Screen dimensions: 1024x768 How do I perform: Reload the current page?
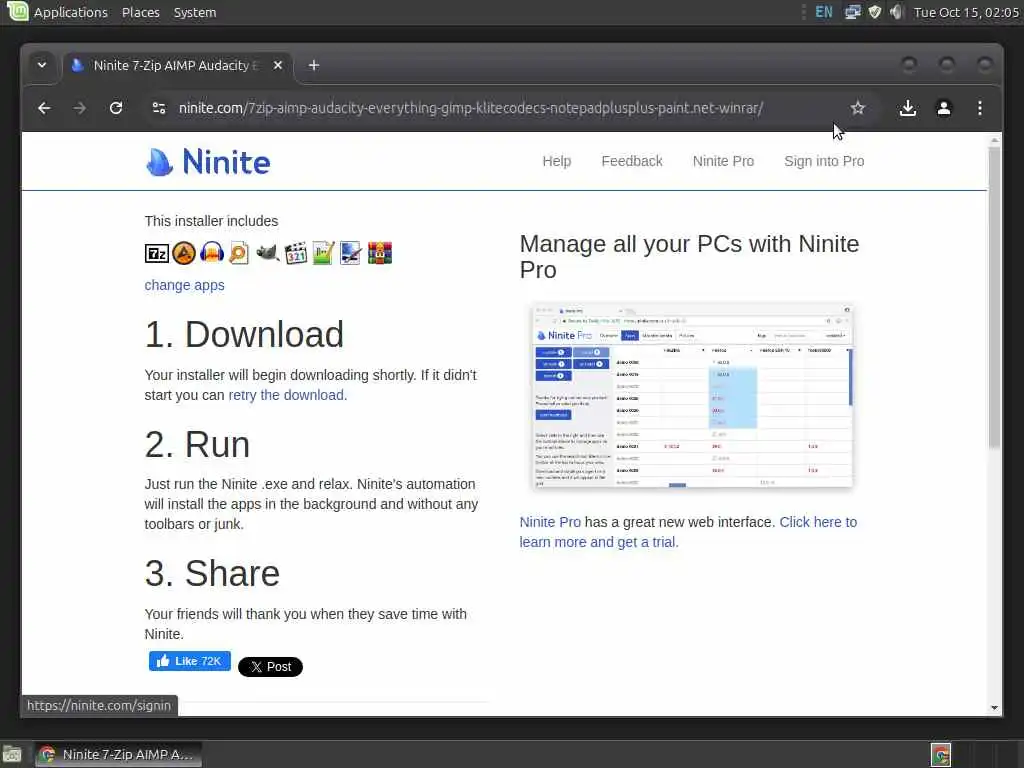[x=116, y=108]
